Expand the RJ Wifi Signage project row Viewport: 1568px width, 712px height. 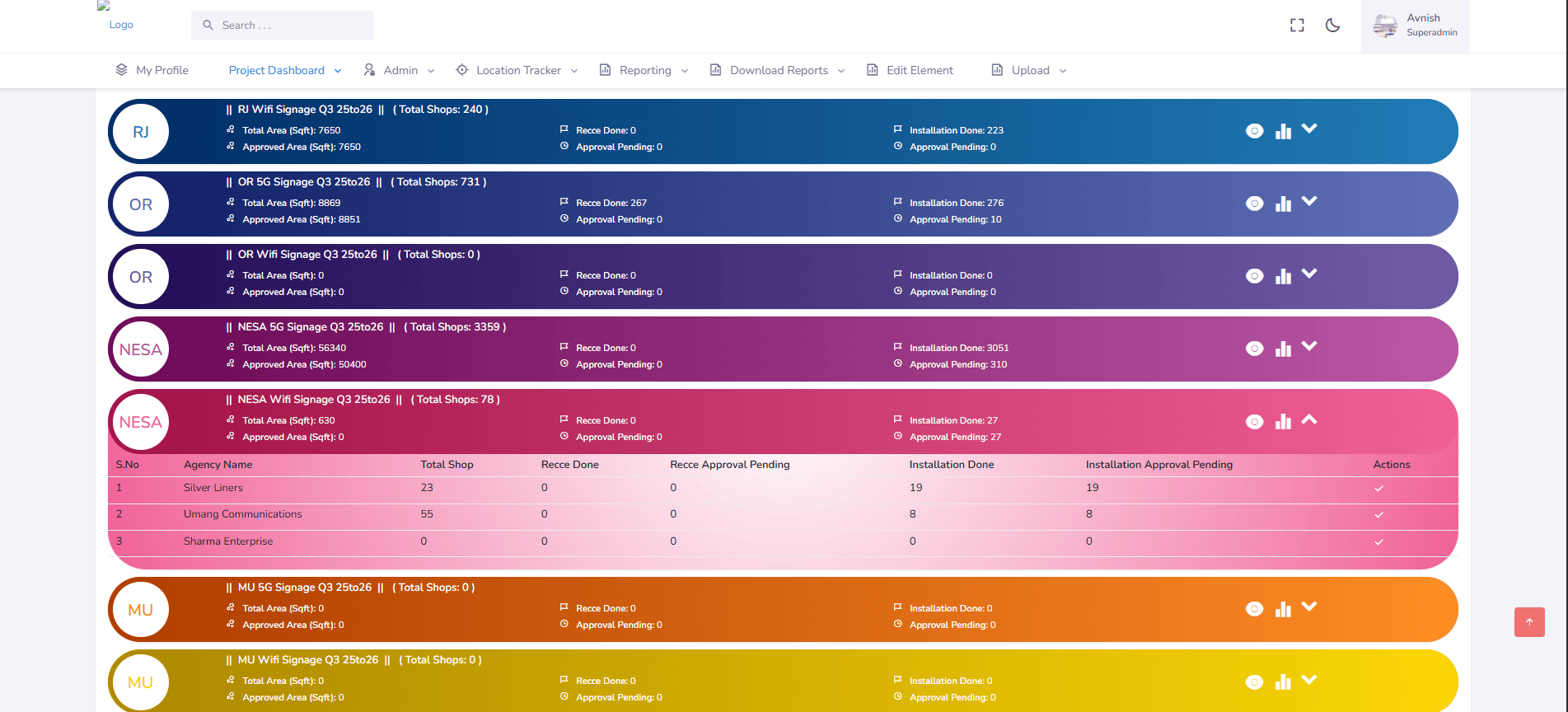[1309, 129]
